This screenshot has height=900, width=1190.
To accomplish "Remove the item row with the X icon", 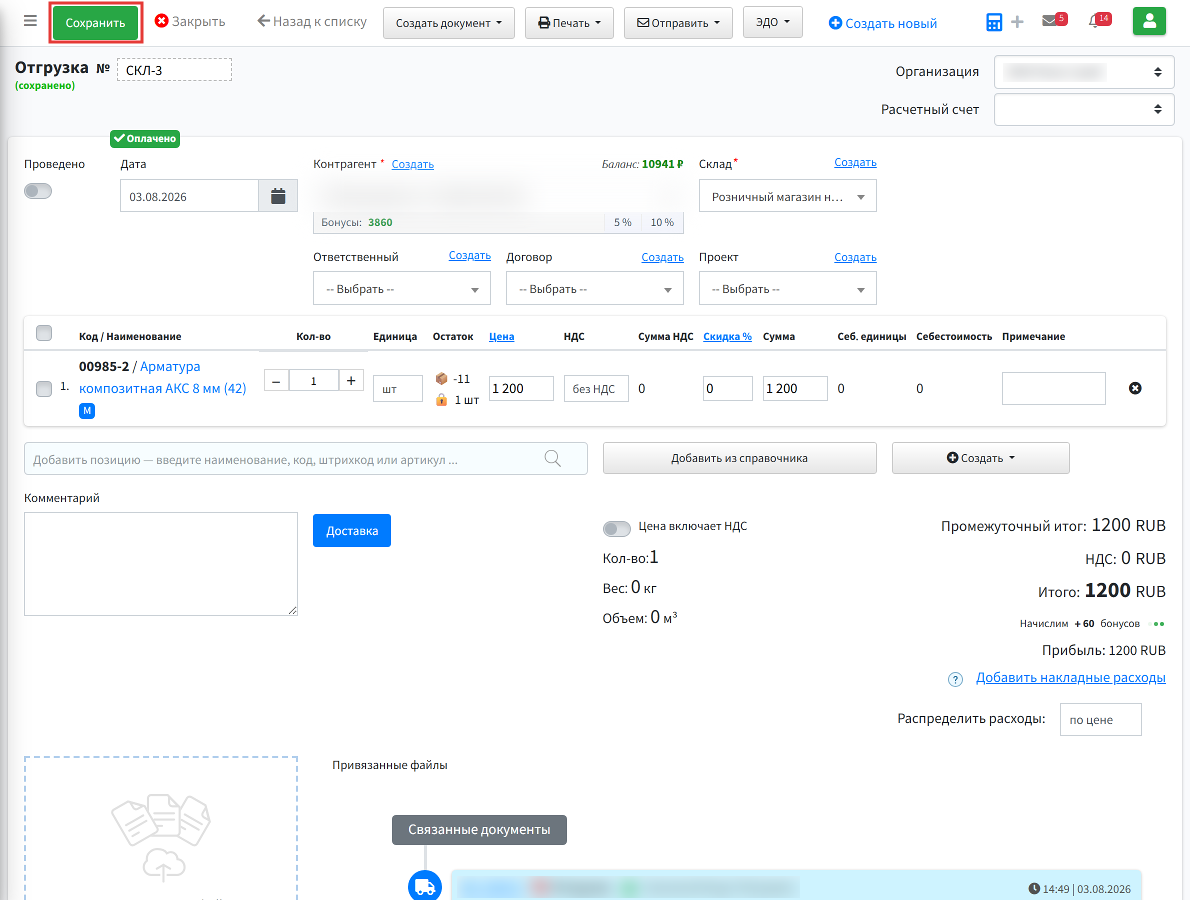I will pos(1135,389).
